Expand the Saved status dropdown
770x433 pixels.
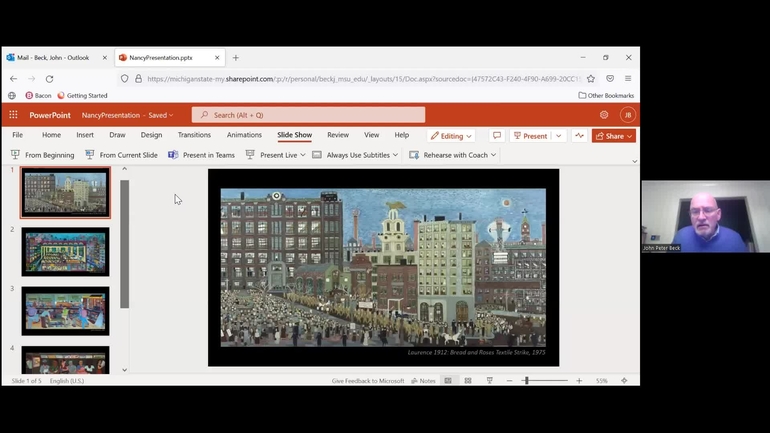tap(171, 115)
